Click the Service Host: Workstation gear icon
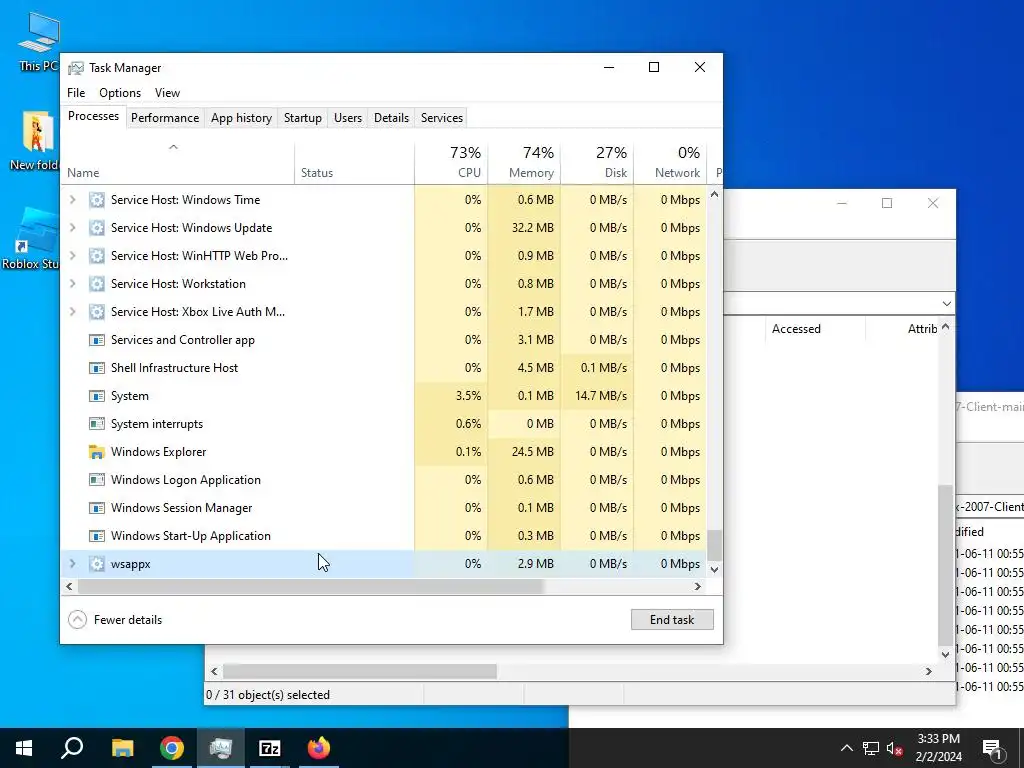This screenshot has height=768, width=1024. (97, 284)
